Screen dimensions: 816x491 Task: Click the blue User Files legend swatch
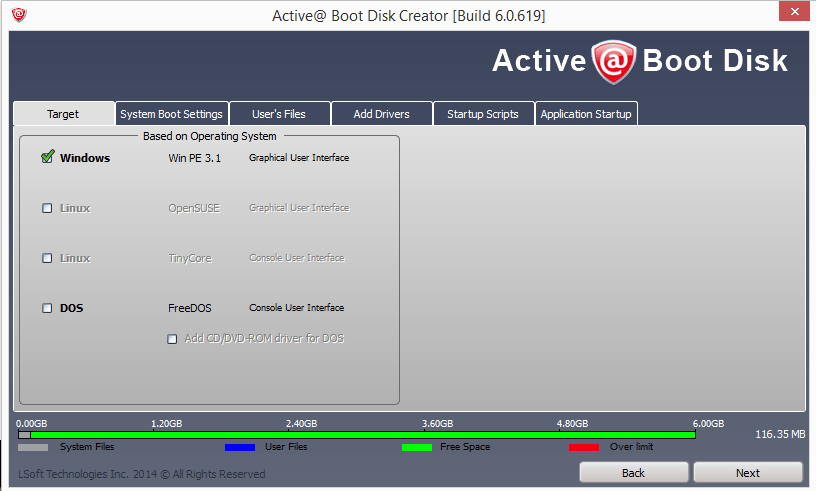click(x=240, y=447)
